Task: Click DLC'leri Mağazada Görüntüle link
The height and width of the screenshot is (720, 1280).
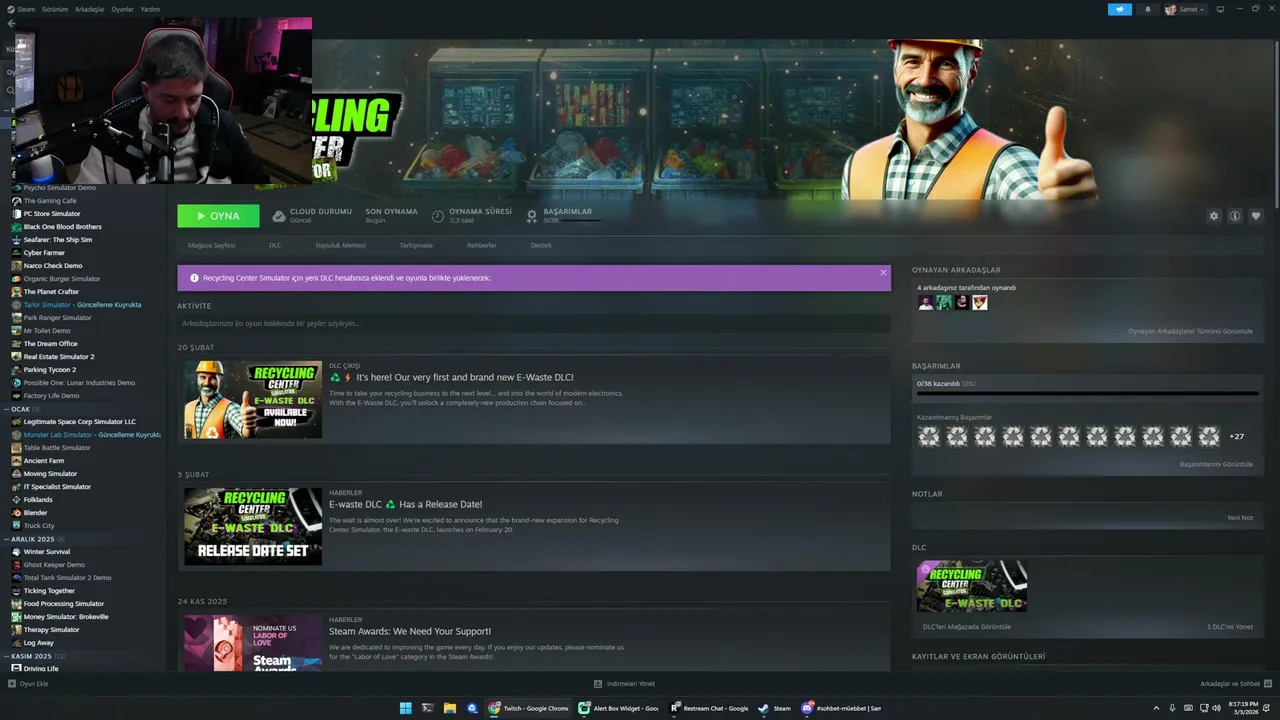Action: (967, 627)
